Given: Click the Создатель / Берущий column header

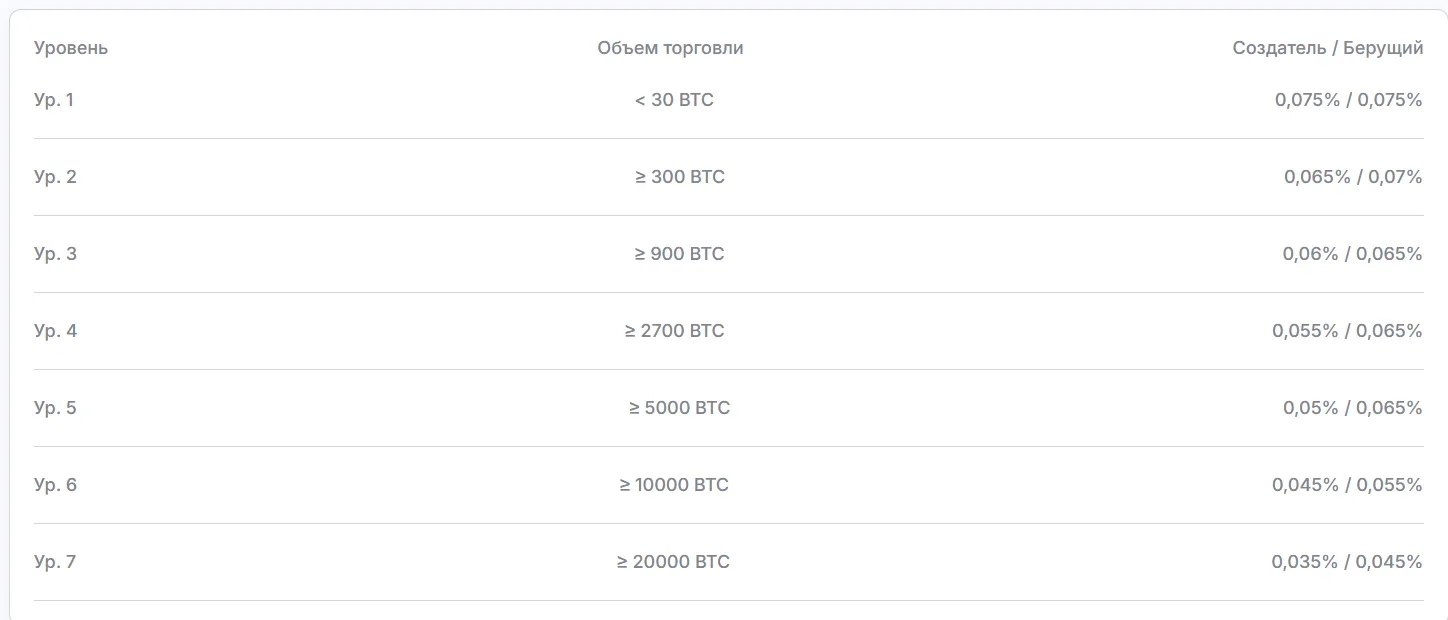Looking at the screenshot, I should pyautogui.click(x=1328, y=48).
